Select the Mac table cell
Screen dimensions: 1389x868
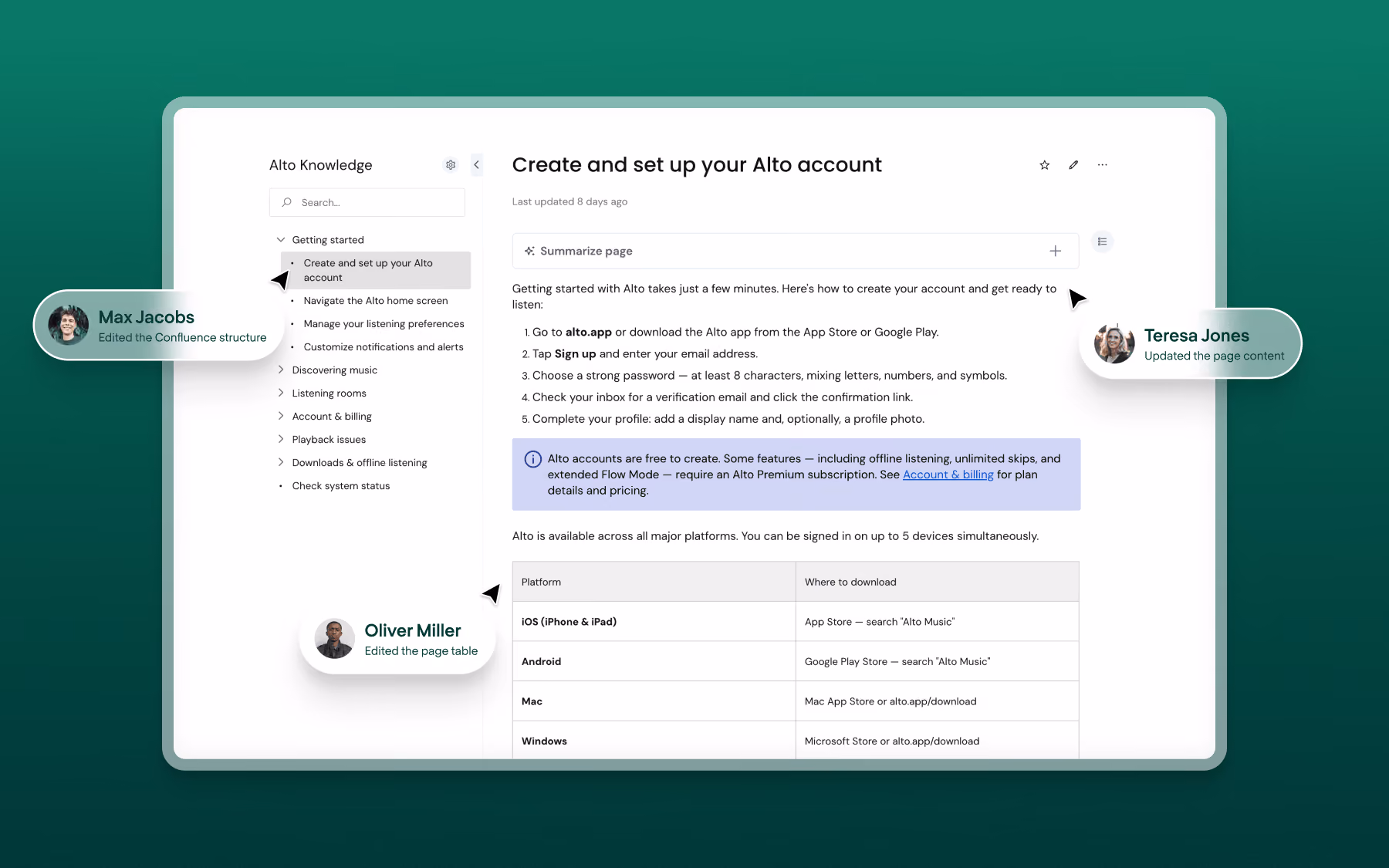pos(654,701)
